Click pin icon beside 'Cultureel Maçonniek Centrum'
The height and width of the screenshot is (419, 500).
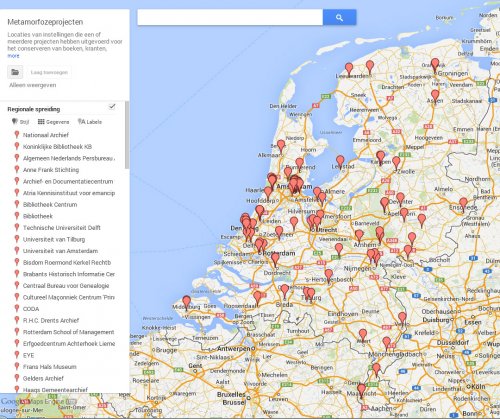[16, 297]
